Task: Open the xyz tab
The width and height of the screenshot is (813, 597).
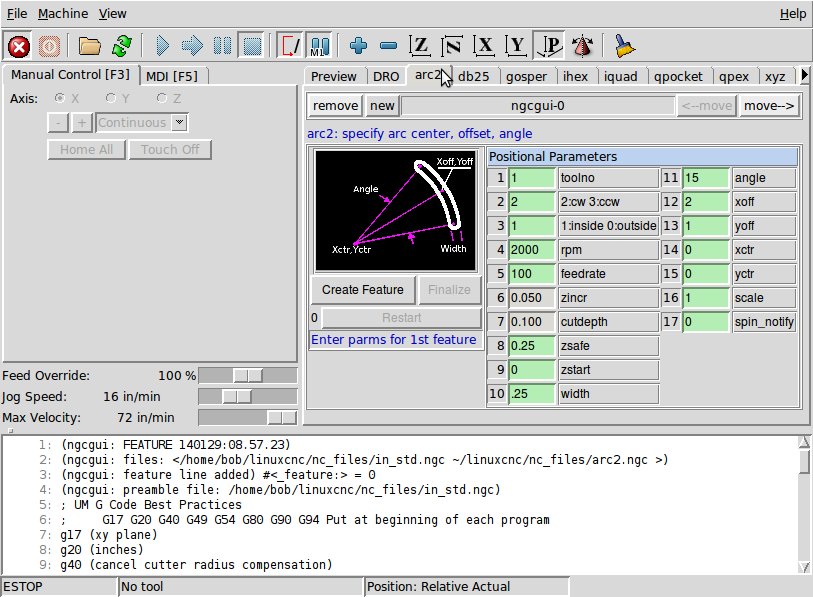Action: point(775,76)
